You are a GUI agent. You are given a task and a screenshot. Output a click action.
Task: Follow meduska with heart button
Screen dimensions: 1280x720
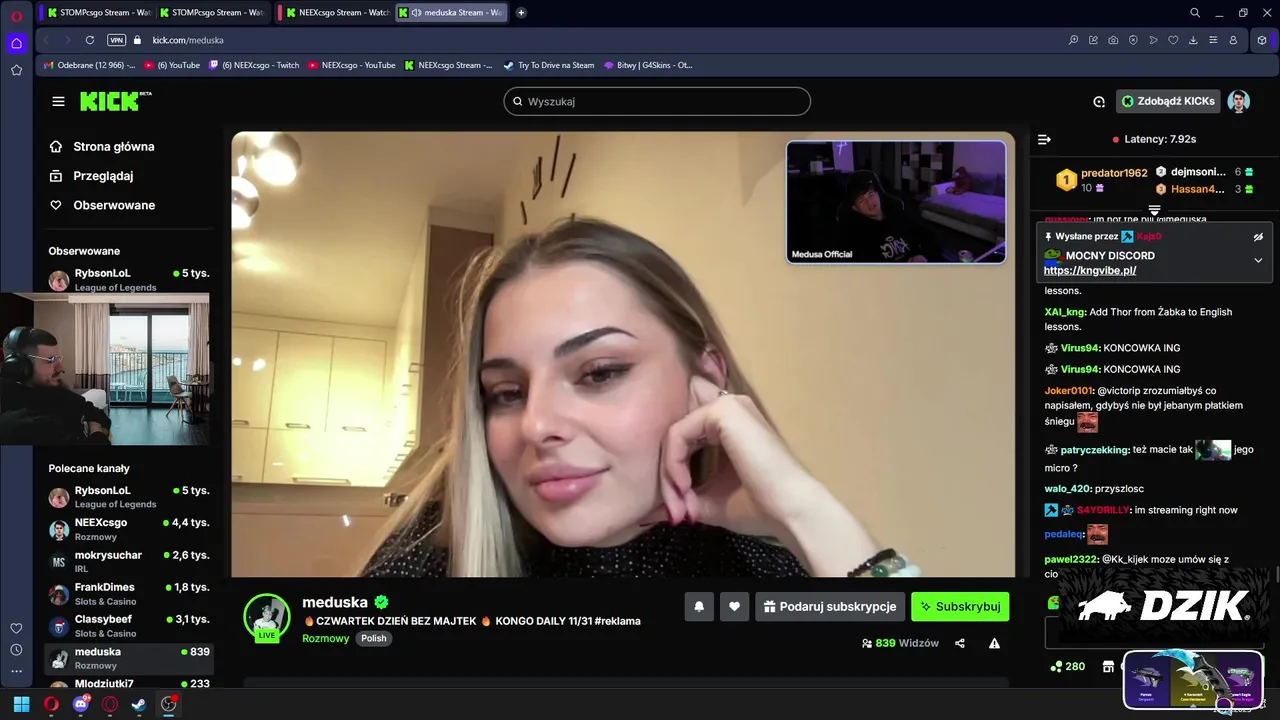click(734, 606)
